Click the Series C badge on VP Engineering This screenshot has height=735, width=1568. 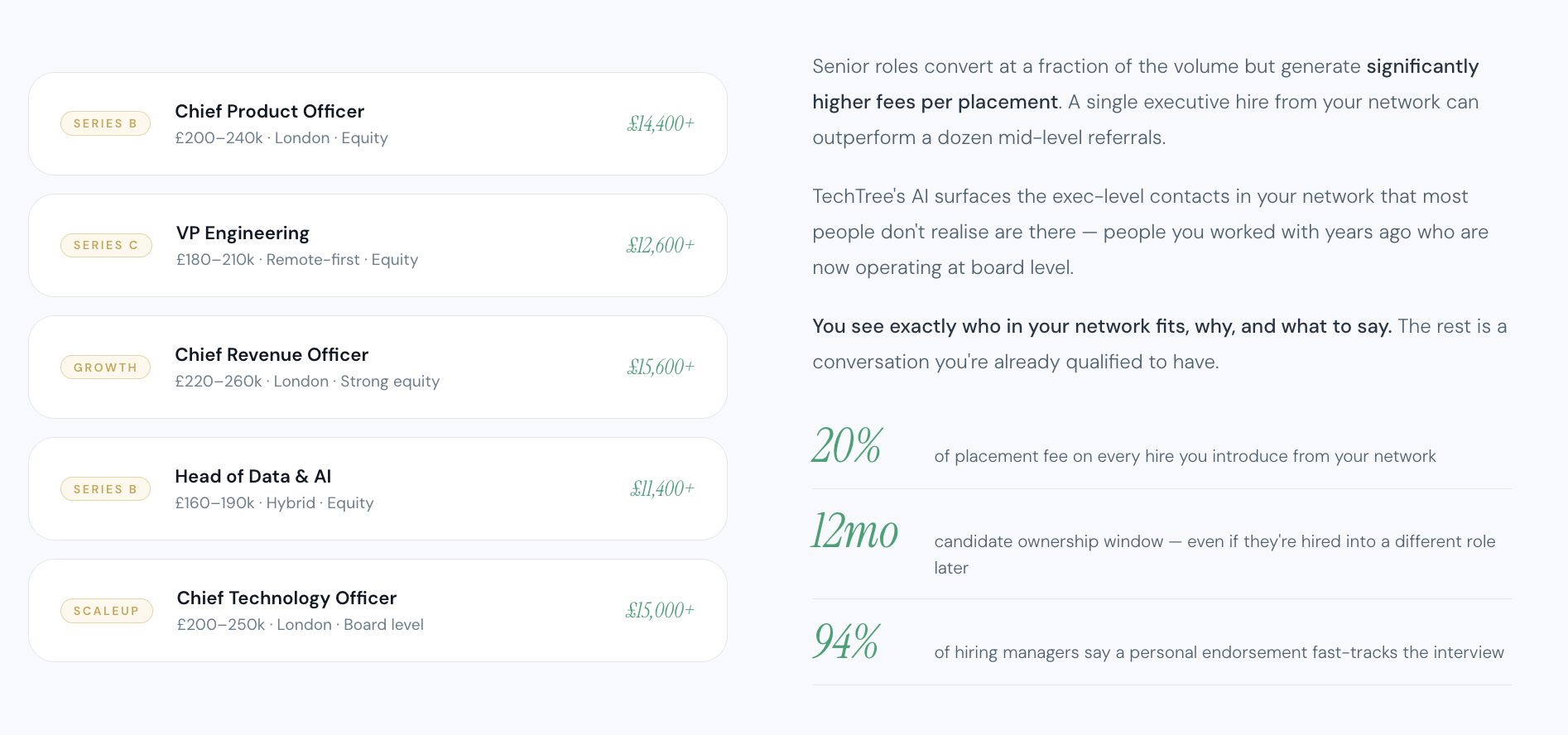106,245
